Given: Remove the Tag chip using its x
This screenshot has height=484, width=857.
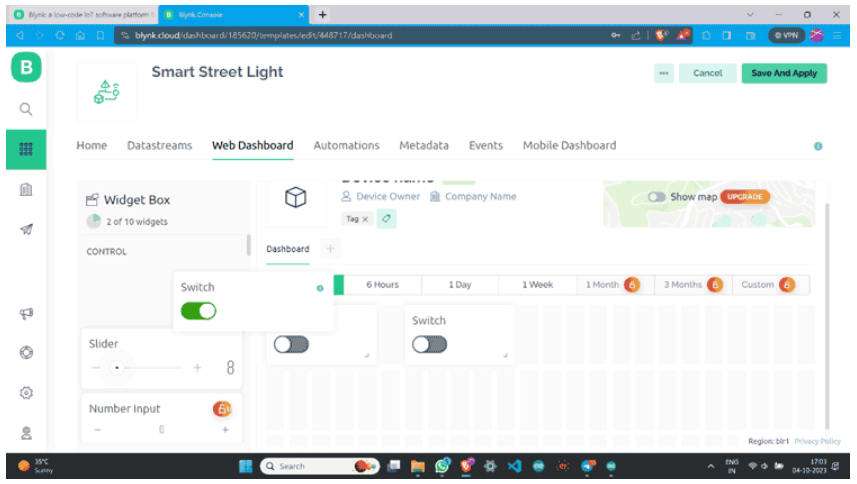Looking at the screenshot, I should 365,219.
